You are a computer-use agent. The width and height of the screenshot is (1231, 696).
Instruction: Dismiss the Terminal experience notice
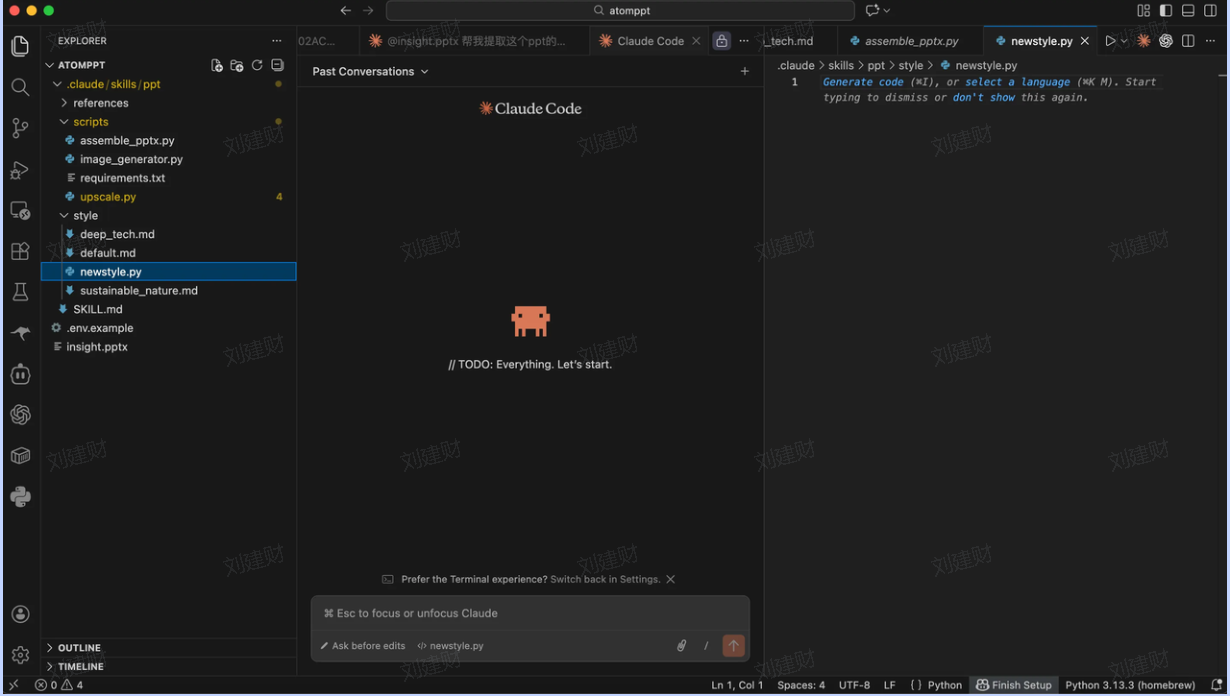(670, 579)
